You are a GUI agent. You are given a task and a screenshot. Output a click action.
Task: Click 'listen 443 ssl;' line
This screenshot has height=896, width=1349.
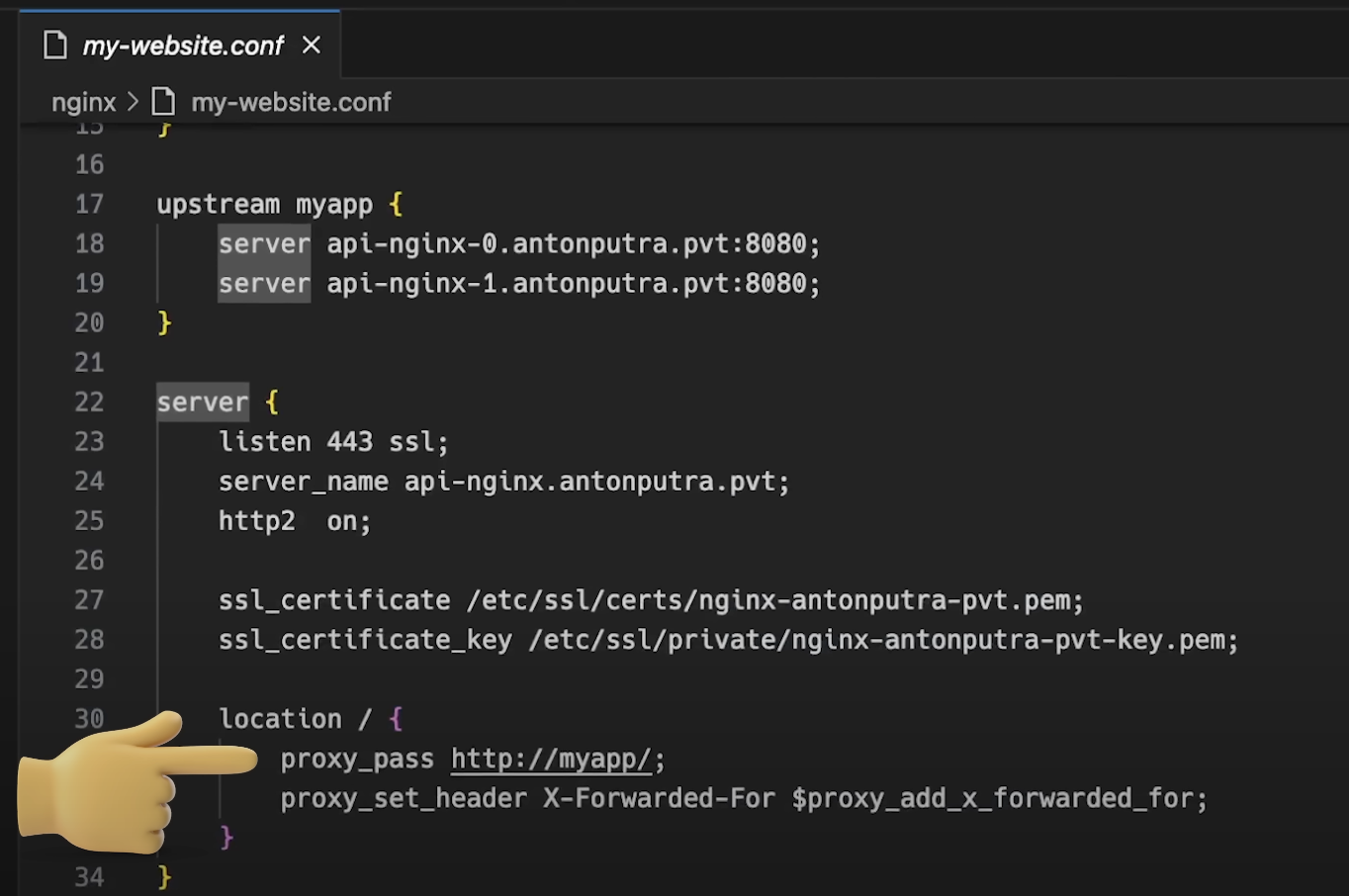333,442
